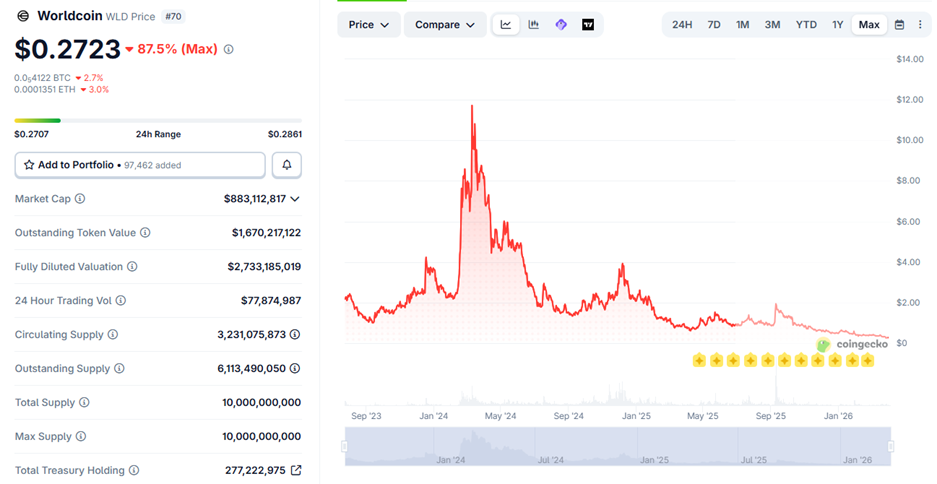Screen dimensions: 937x484
Task: Switch to candlestick chart icon
Action: pyautogui.click(x=533, y=25)
